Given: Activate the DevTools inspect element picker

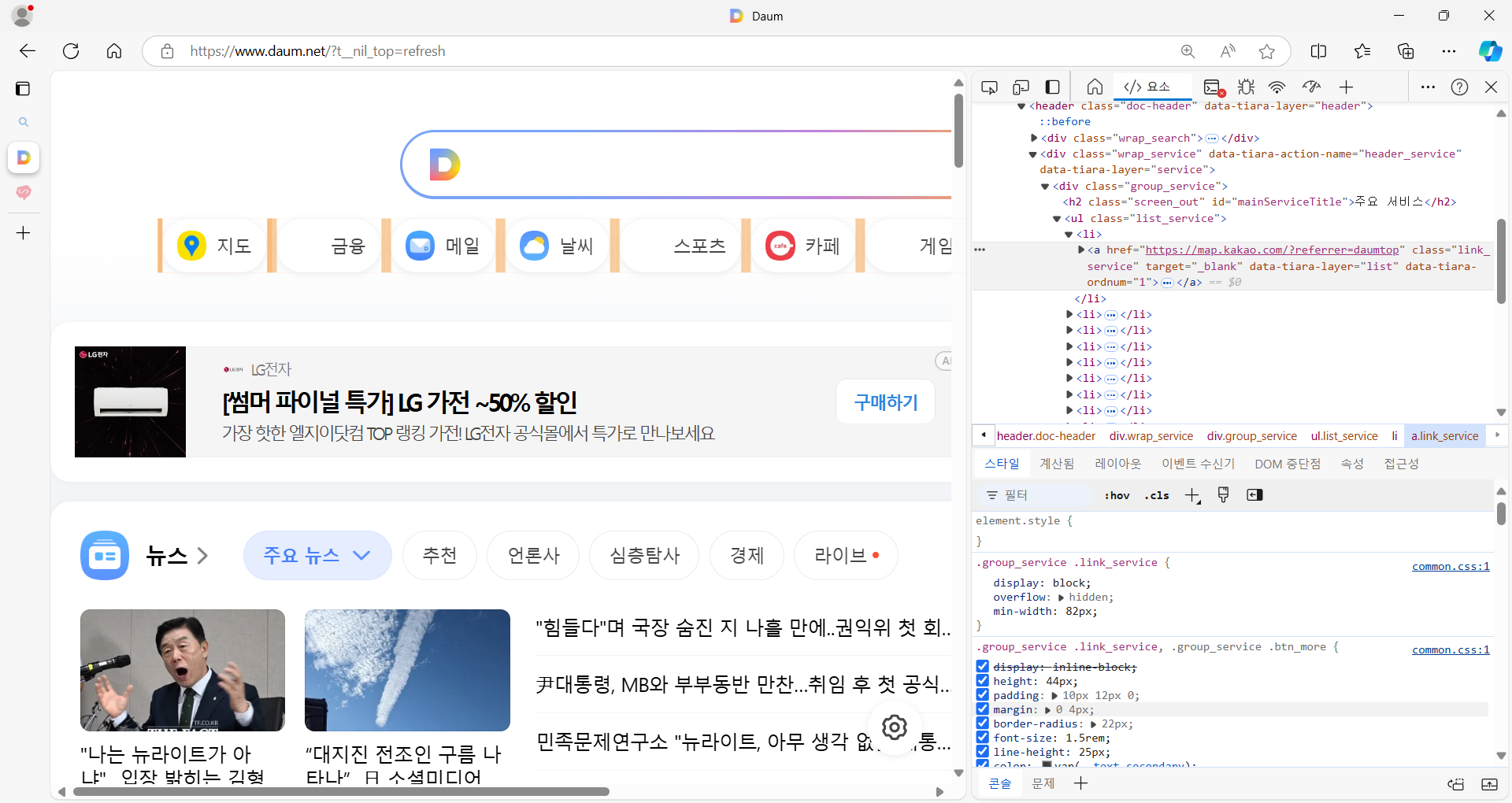Looking at the screenshot, I should tap(989, 87).
